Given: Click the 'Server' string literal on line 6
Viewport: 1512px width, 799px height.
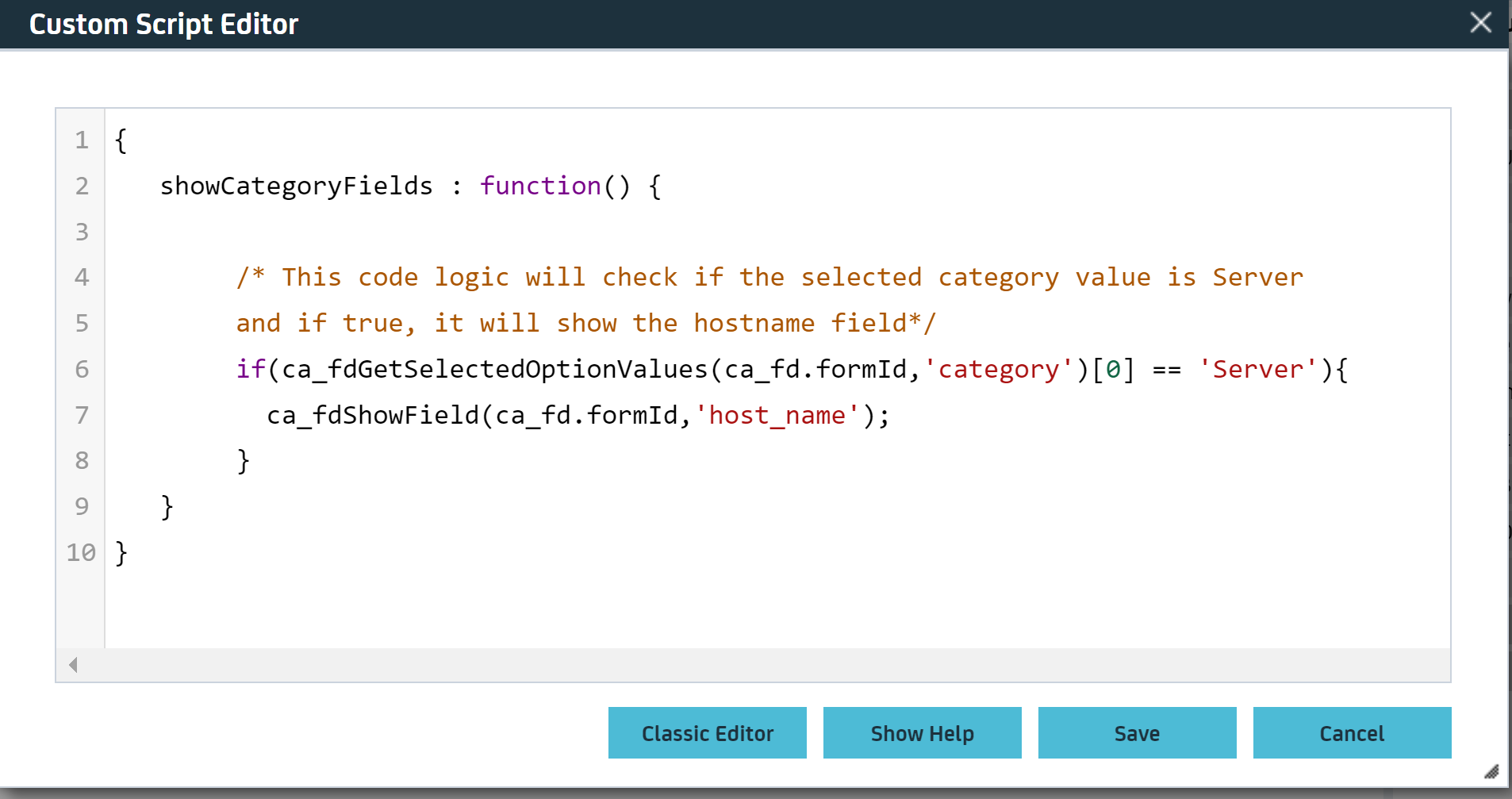Looking at the screenshot, I should 1257,369.
